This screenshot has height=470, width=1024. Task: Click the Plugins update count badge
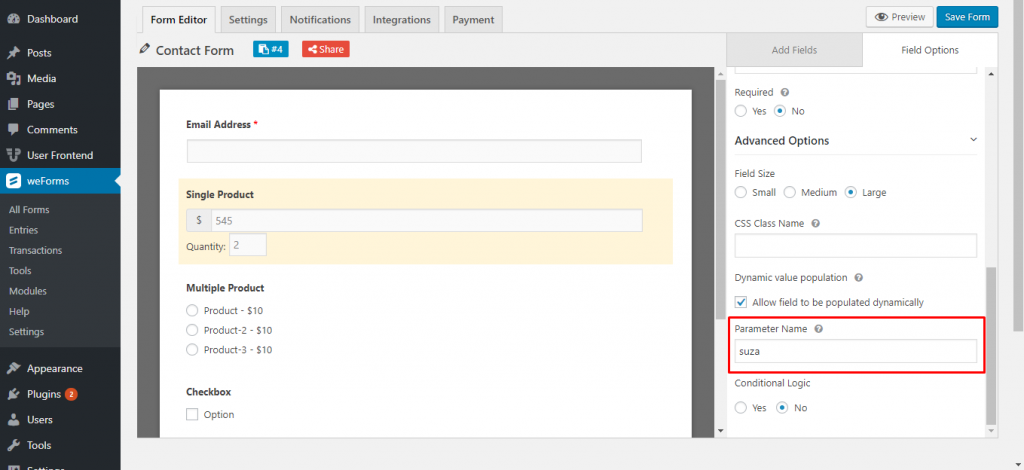click(x=71, y=394)
